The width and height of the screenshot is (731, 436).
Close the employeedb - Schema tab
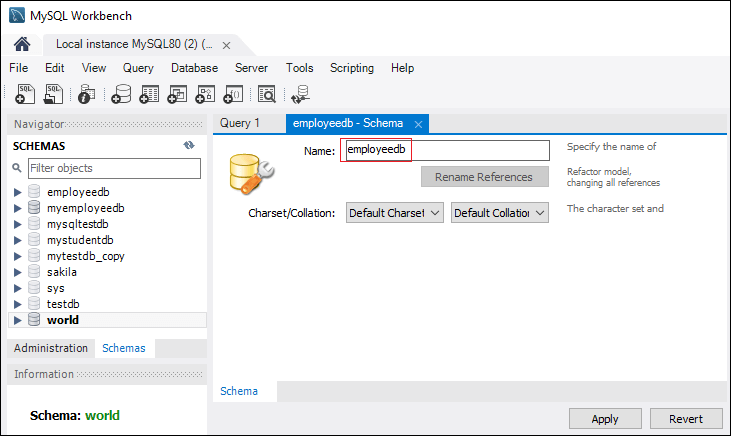click(x=419, y=124)
